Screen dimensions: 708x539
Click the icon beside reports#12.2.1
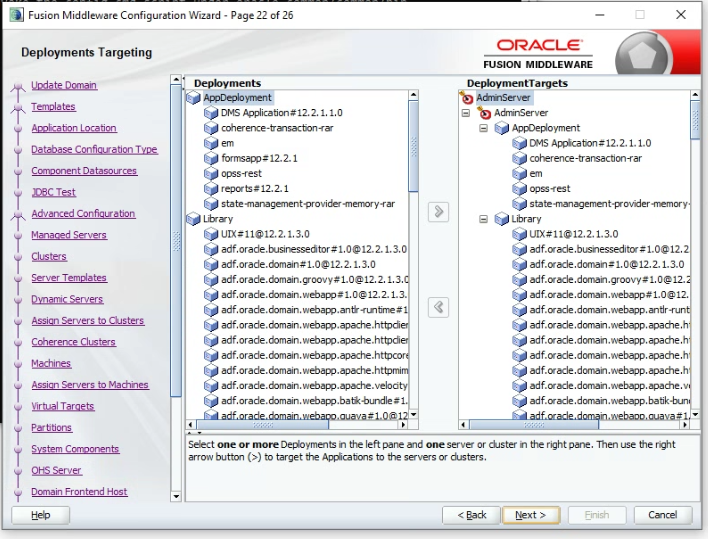tap(211, 189)
